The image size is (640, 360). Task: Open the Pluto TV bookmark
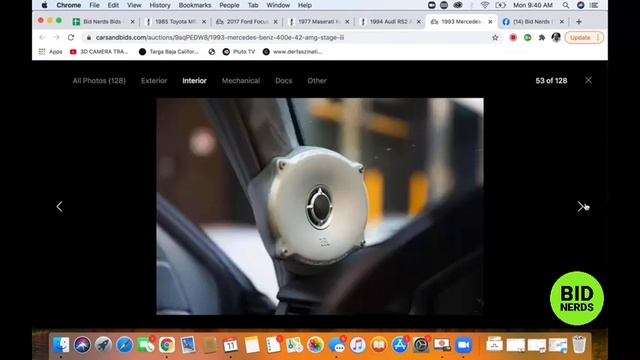pos(239,52)
